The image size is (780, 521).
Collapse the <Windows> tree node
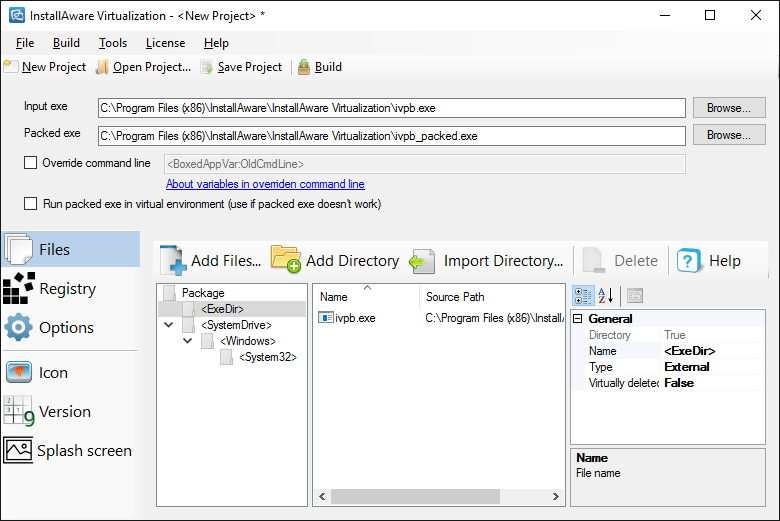click(187, 341)
